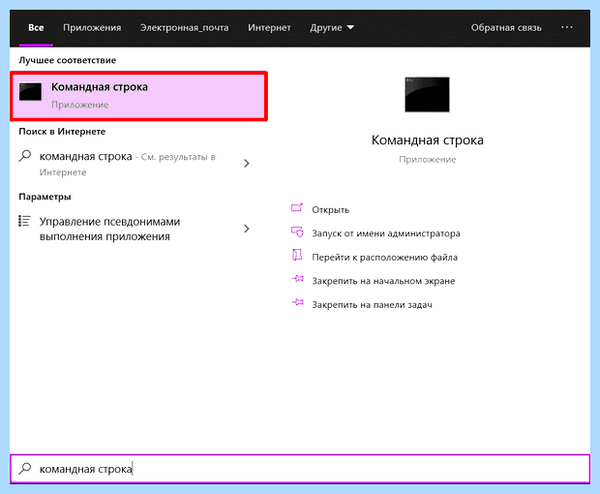Click the file location icon
The image size is (600, 494).
tap(297, 255)
